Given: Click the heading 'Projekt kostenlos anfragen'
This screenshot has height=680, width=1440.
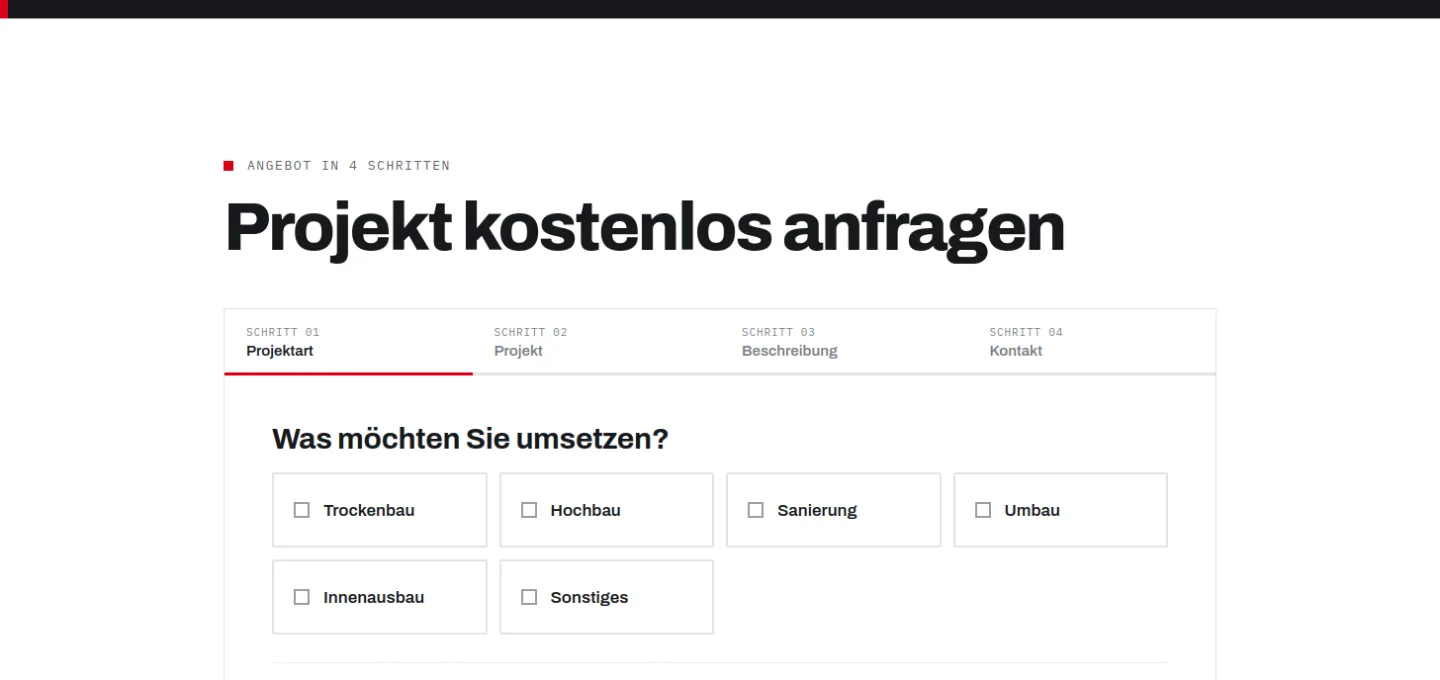Looking at the screenshot, I should point(645,228).
